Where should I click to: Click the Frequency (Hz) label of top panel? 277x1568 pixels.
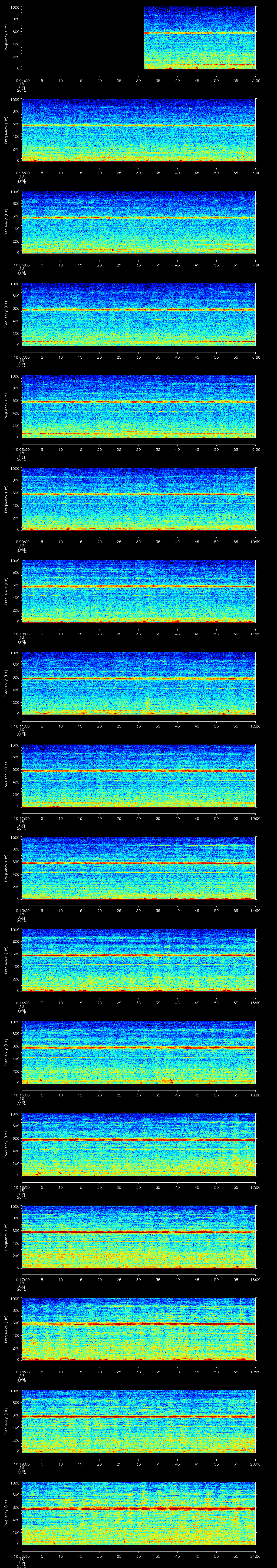(x=6, y=38)
